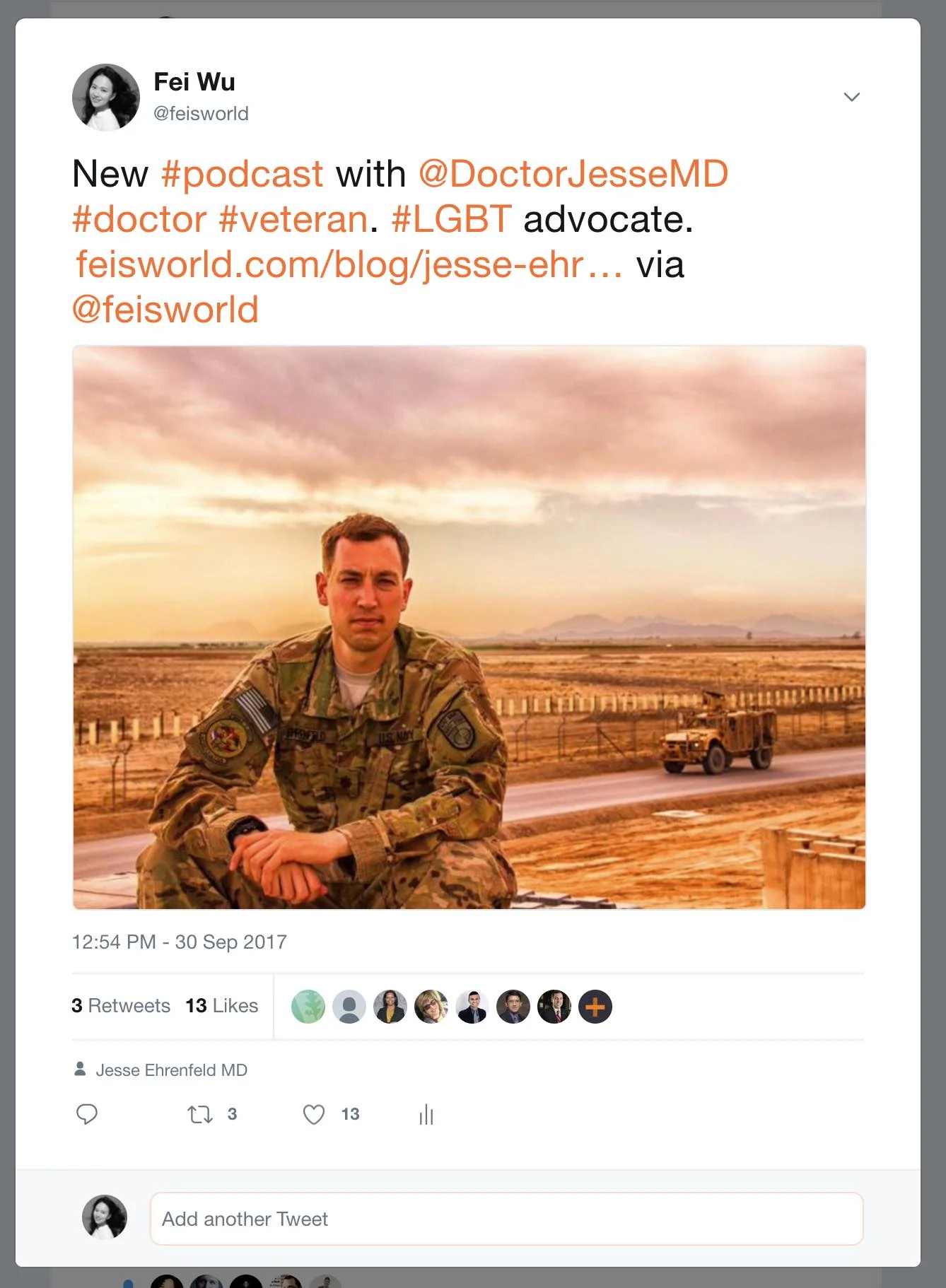Screen dimensions: 946x1288
Task: Open the #podcast hashtag link
Action: pyautogui.click(x=242, y=174)
